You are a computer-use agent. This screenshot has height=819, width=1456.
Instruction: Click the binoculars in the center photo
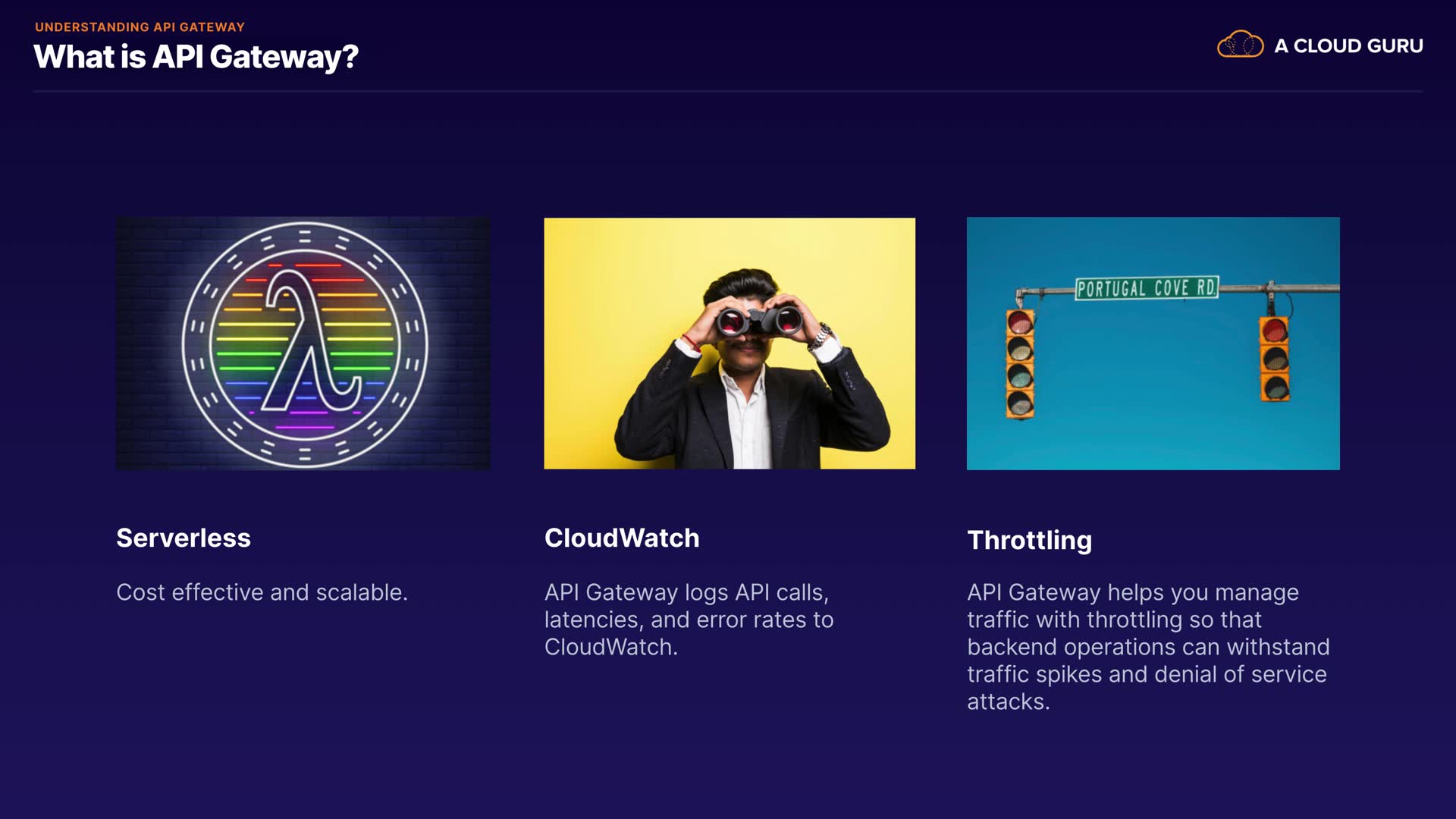coord(760,321)
